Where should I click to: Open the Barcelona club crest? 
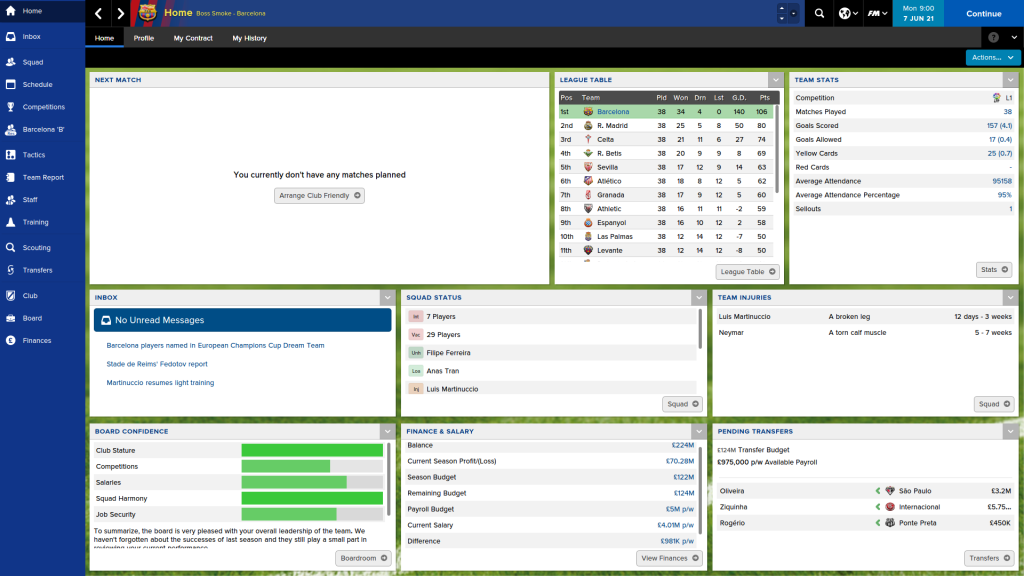point(148,13)
